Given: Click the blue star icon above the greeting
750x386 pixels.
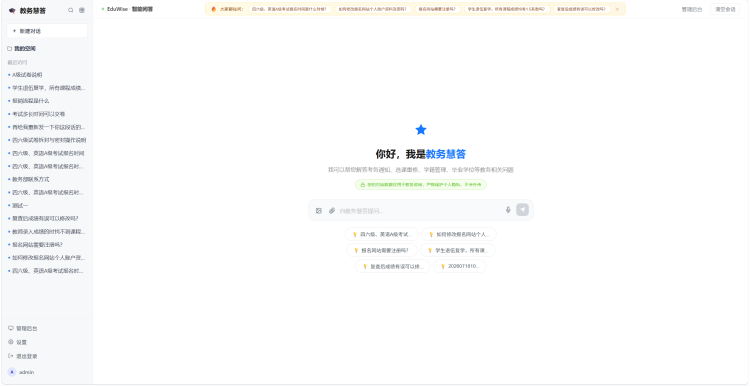Looking at the screenshot, I should pos(421,130).
